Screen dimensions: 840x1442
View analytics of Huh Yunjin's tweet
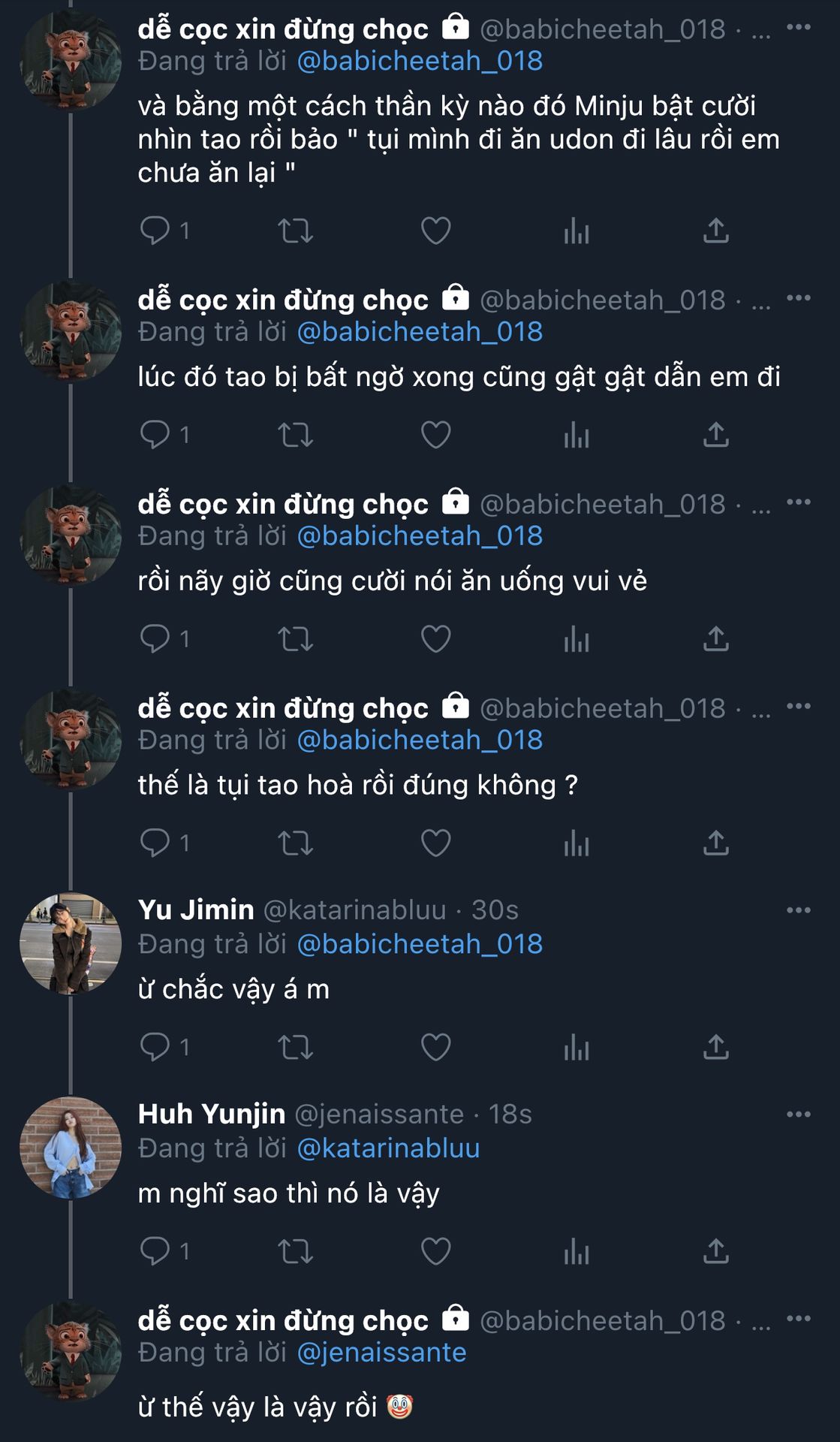576,1251
